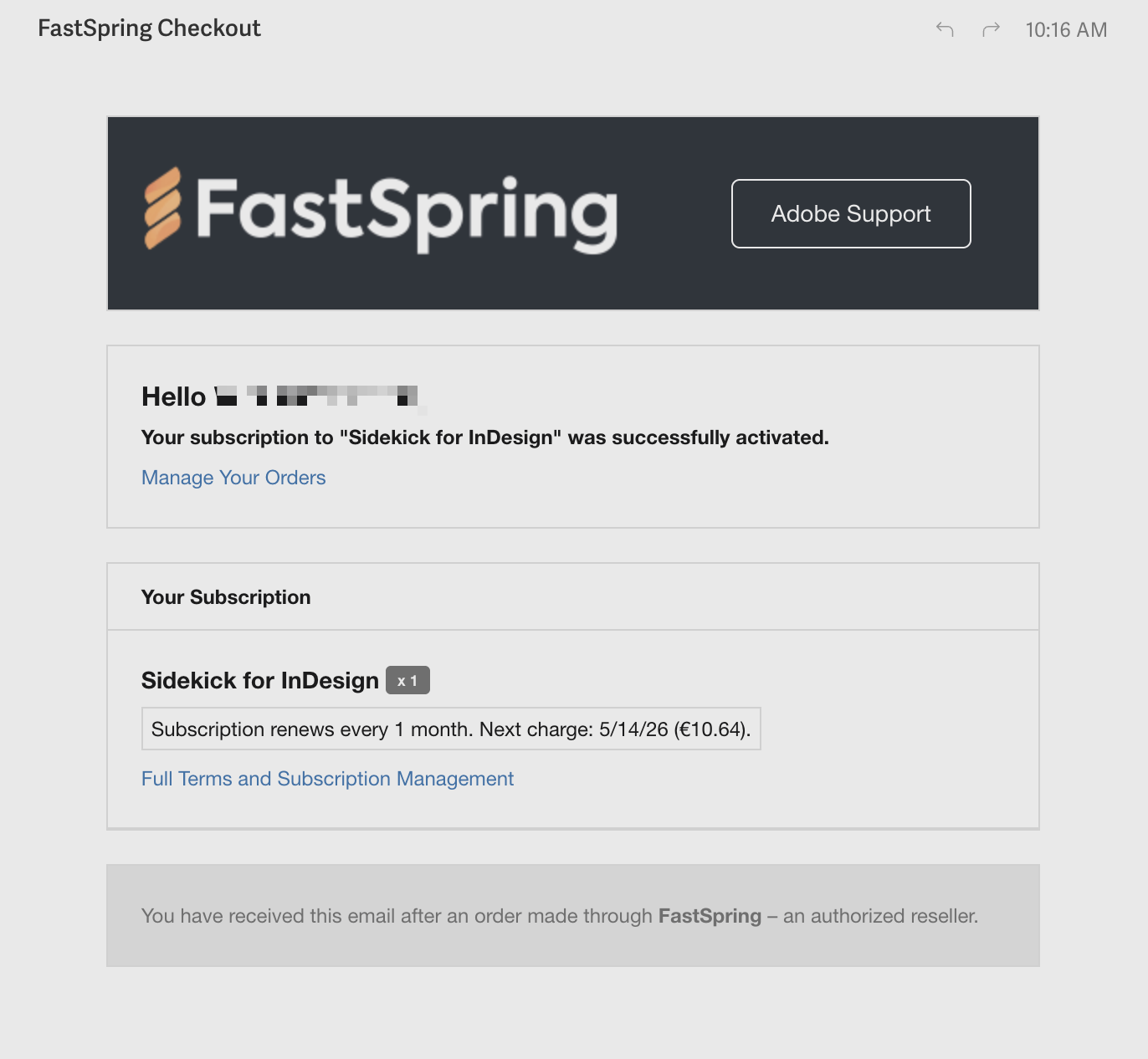Click the Sidekick for InDesign product title

(x=259, y=680)
